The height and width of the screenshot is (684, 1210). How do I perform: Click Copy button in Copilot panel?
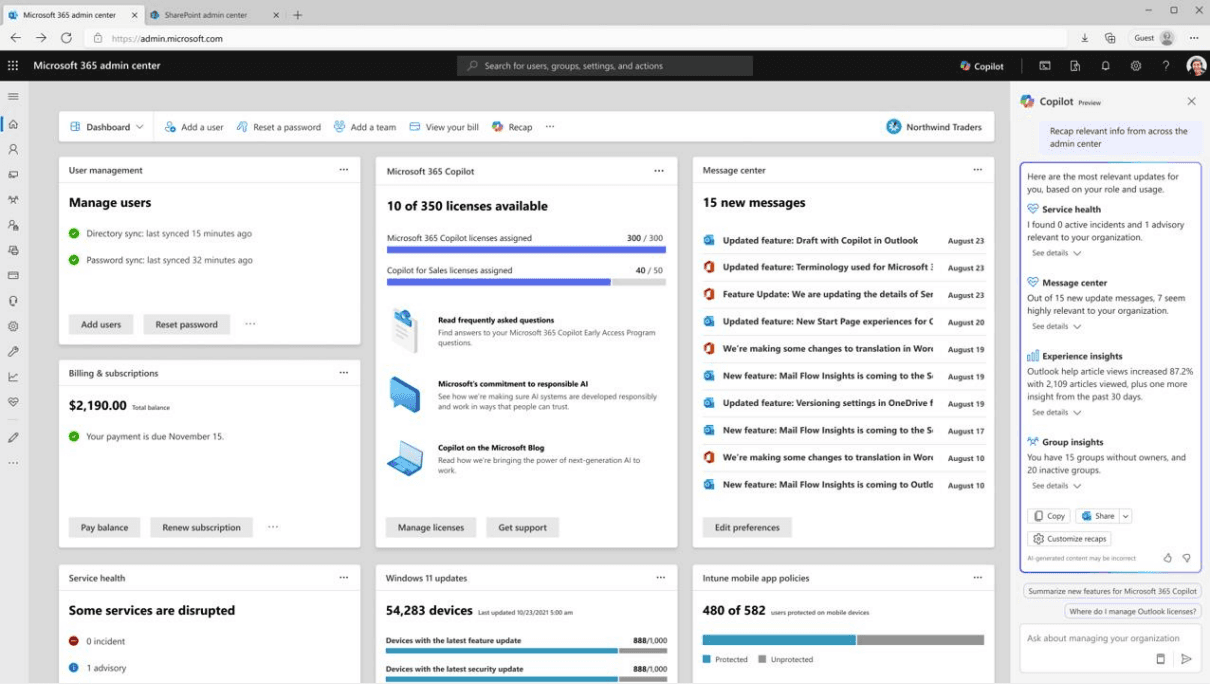(x=1049, y=516)
